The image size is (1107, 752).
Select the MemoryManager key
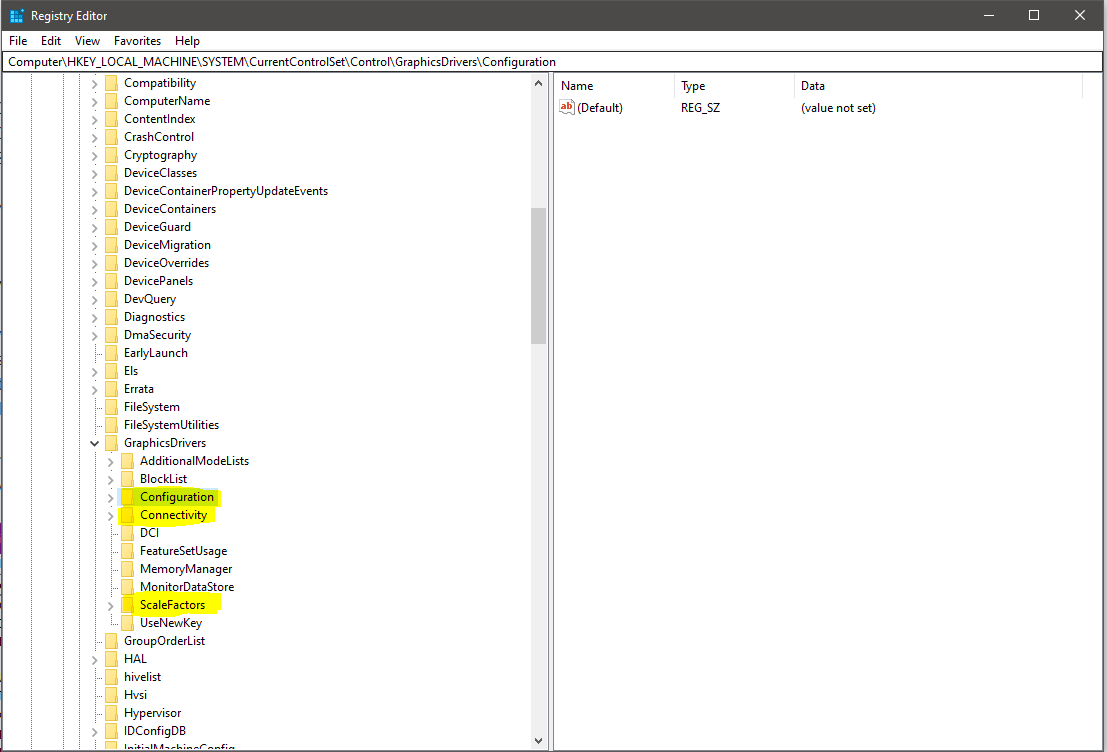(186, 569)
